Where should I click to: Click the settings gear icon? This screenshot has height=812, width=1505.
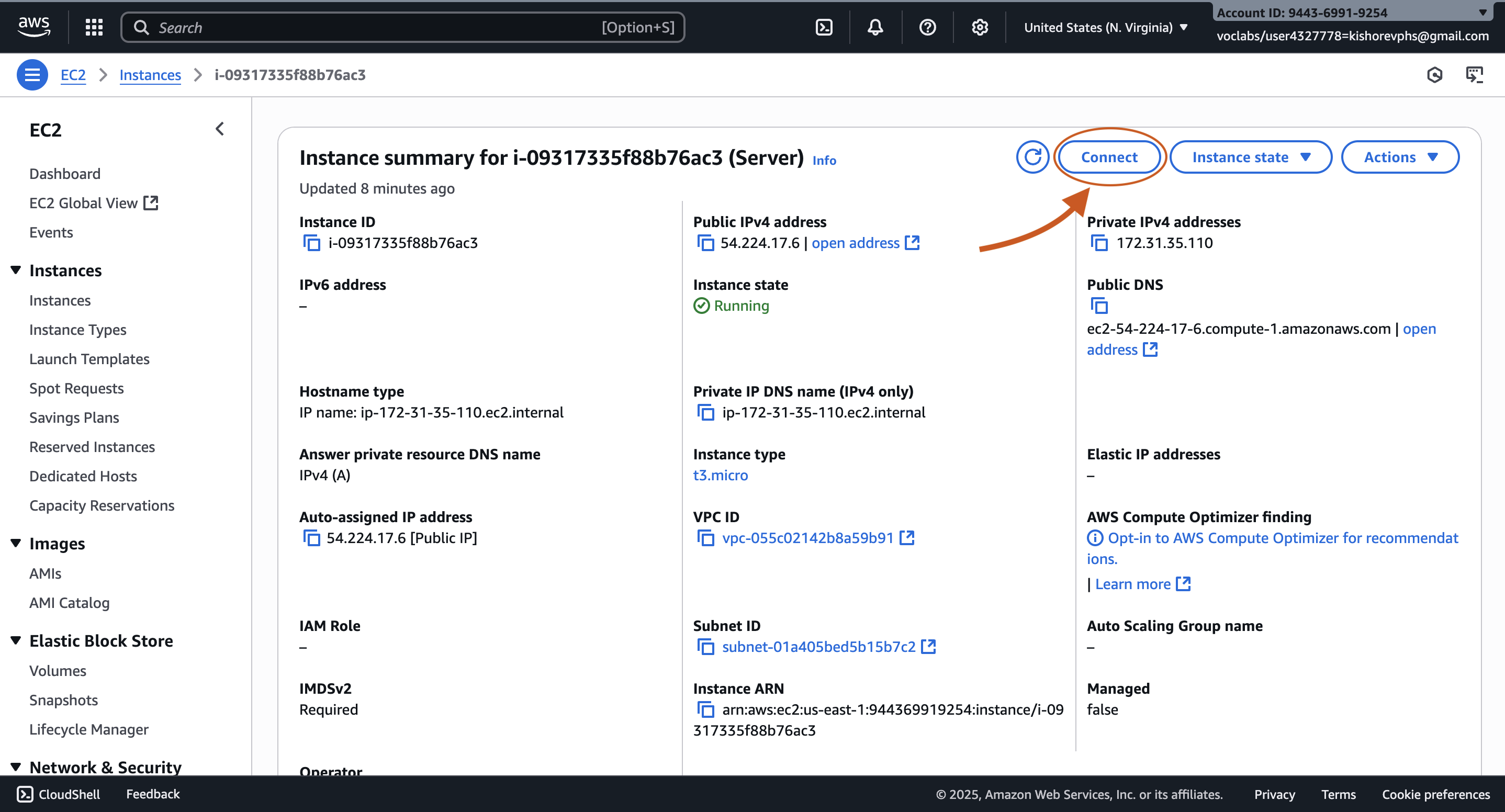[x=980, y=27]
